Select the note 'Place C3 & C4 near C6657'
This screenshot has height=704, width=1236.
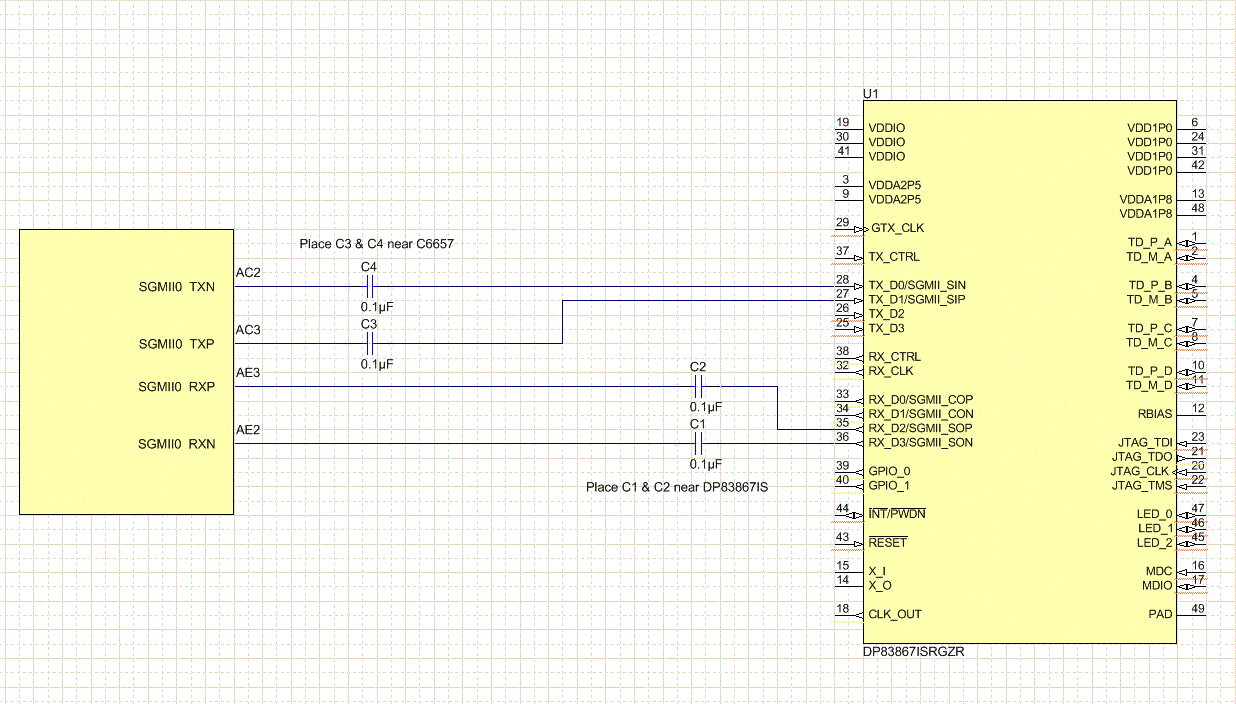378,244
